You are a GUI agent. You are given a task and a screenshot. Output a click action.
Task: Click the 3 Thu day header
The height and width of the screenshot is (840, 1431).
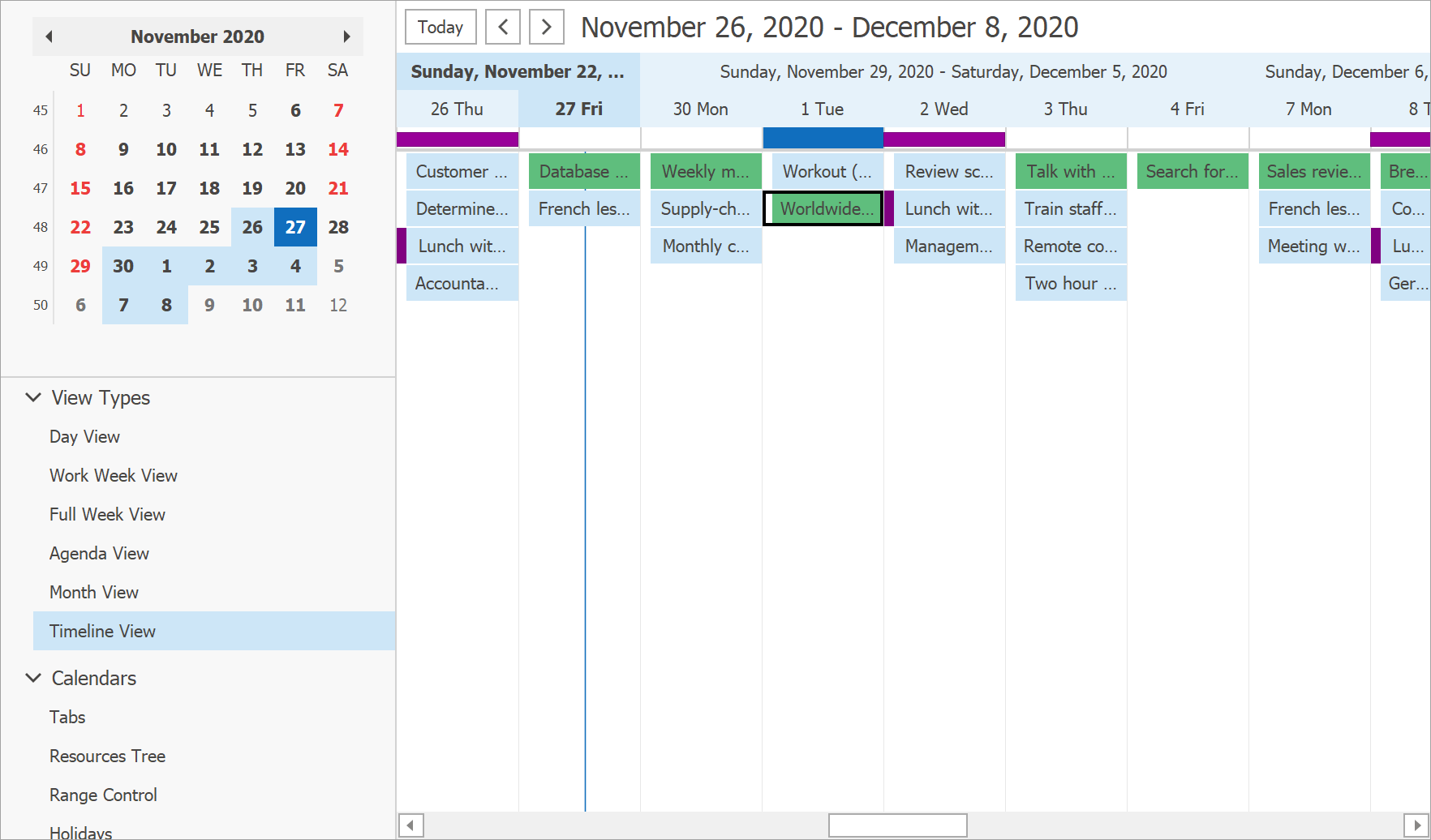pos(1065,109)
